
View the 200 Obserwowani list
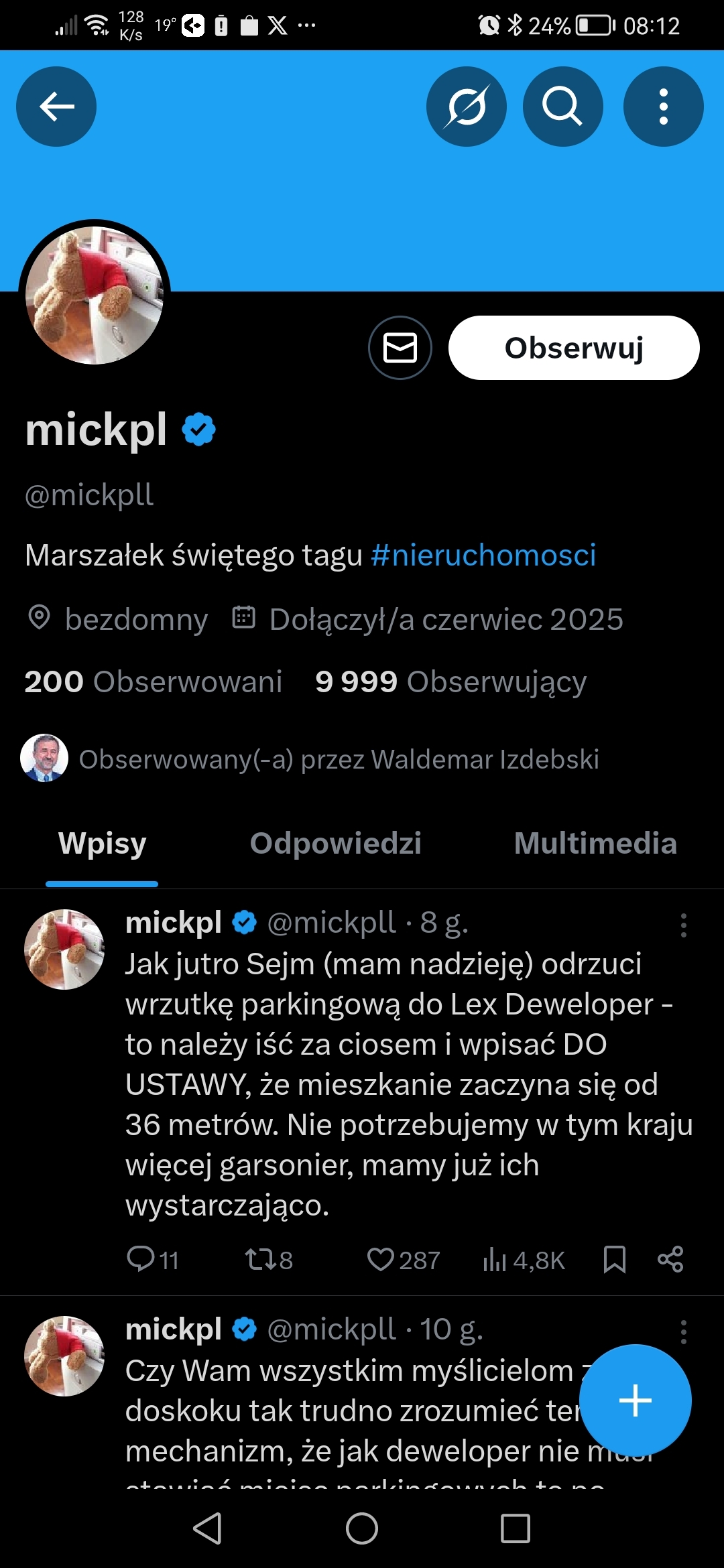154,682
